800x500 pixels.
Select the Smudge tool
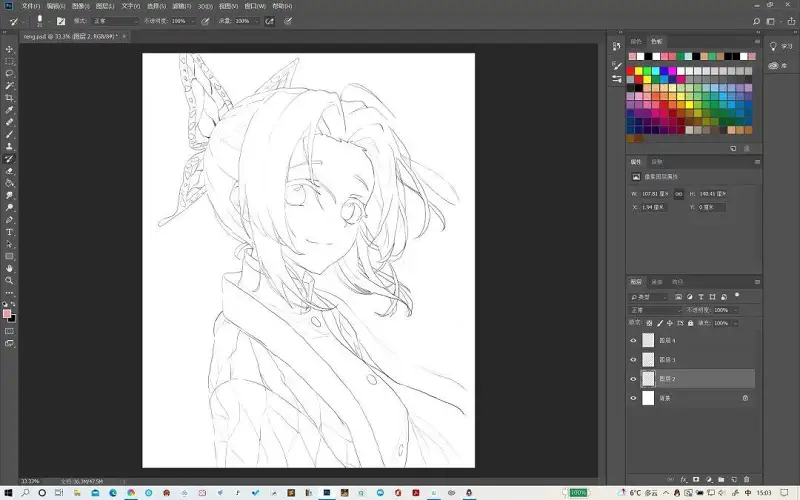click(9, 195)
